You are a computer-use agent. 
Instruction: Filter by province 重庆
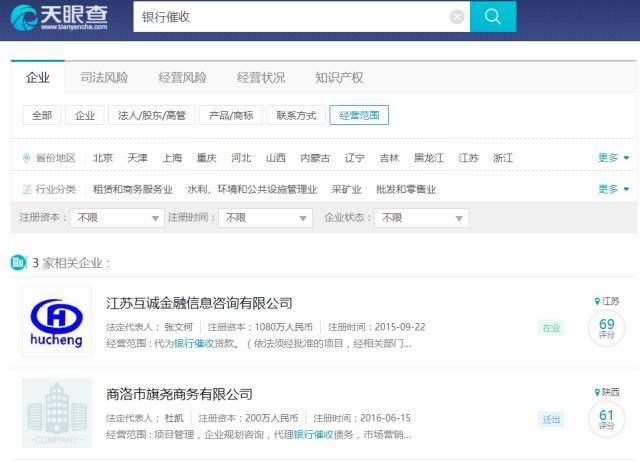coord(207,158)
